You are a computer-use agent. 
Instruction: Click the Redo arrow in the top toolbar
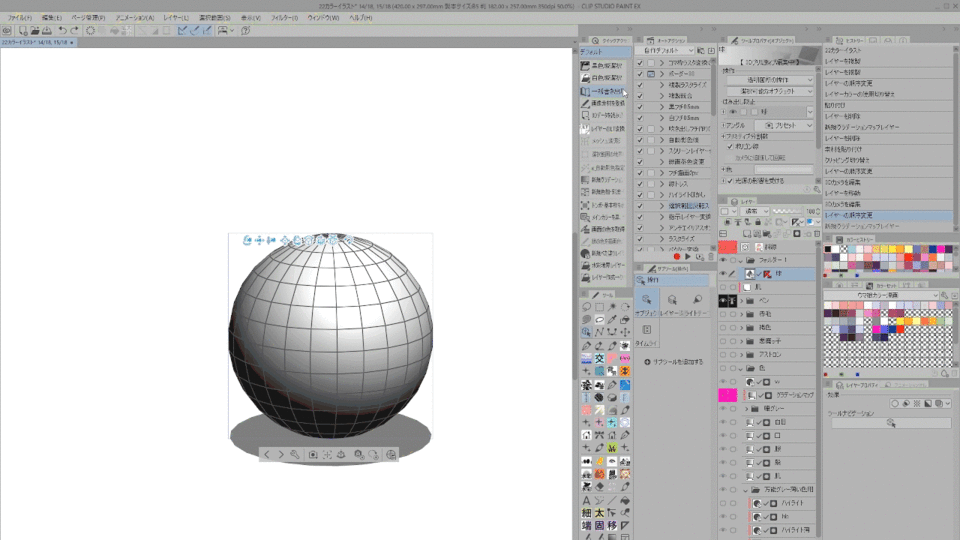(76, 31)
